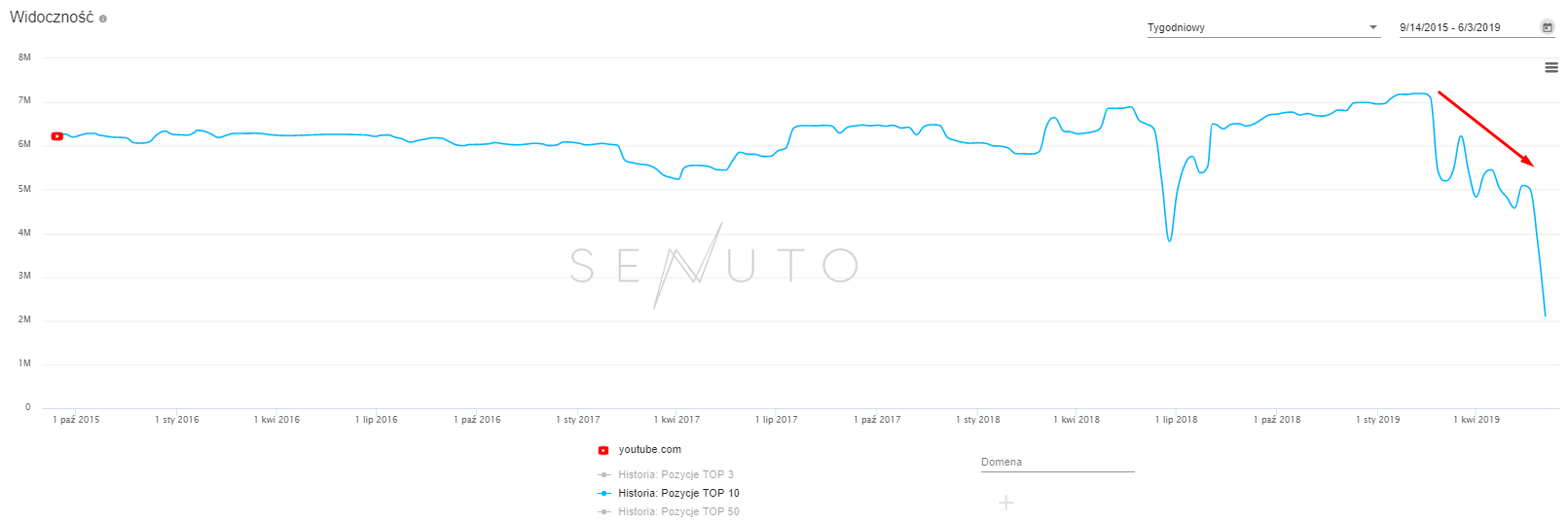Click the plus icon to add domain
Screen dimensions: 1568x525
coord(1006,503)
